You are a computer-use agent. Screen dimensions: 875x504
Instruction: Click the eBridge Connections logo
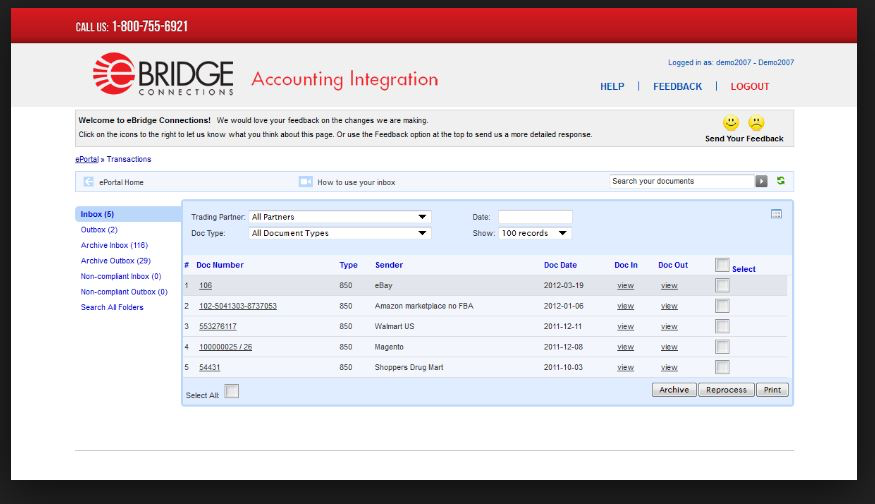[x=164, y=74]
